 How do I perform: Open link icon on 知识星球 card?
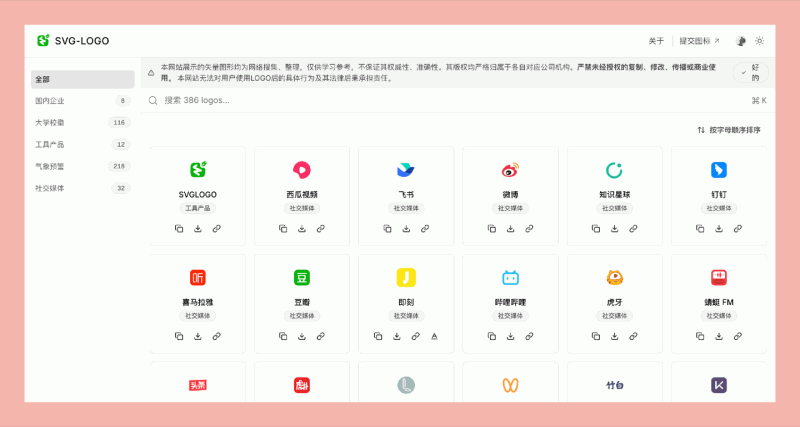click(x=633, y=229)
